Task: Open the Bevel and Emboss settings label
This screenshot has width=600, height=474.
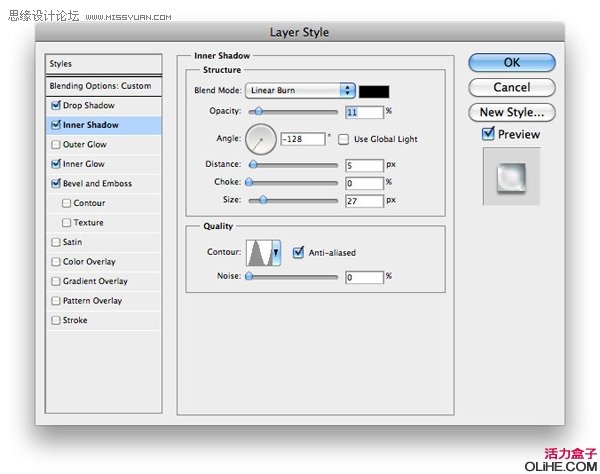Action: 97,183
